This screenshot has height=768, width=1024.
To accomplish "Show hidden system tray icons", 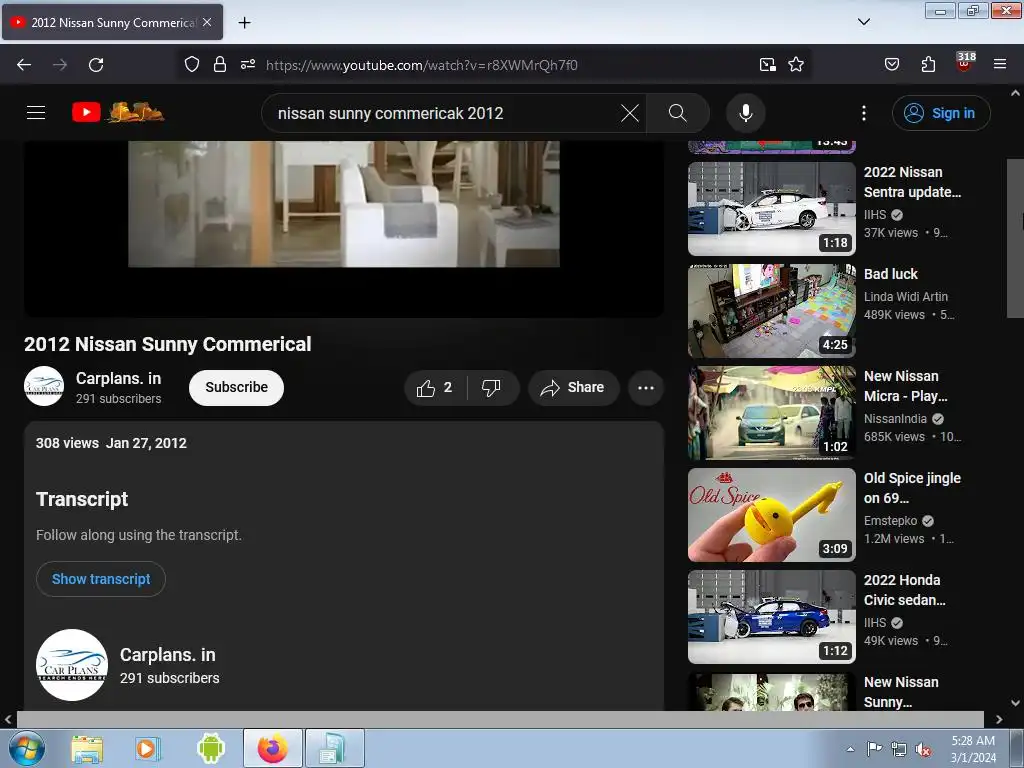I will pyautogui.click(x=850, y=749).
